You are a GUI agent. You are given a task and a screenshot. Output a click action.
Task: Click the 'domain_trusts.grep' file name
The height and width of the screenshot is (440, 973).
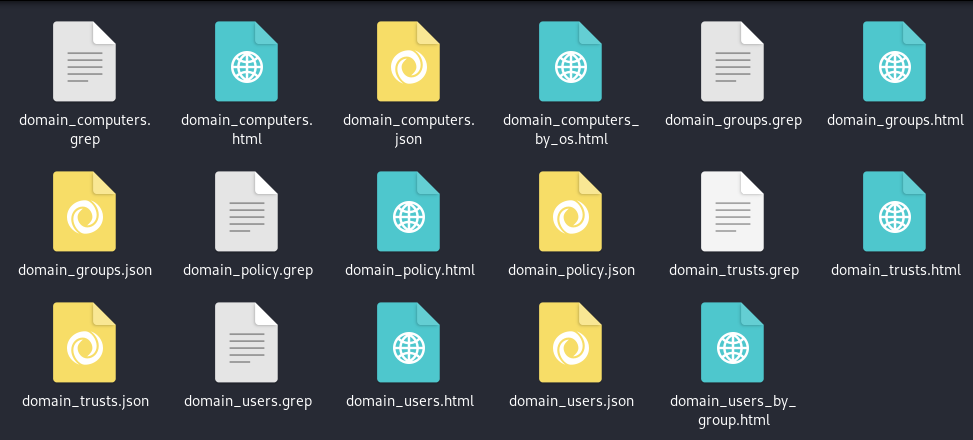tap(734, 271)
